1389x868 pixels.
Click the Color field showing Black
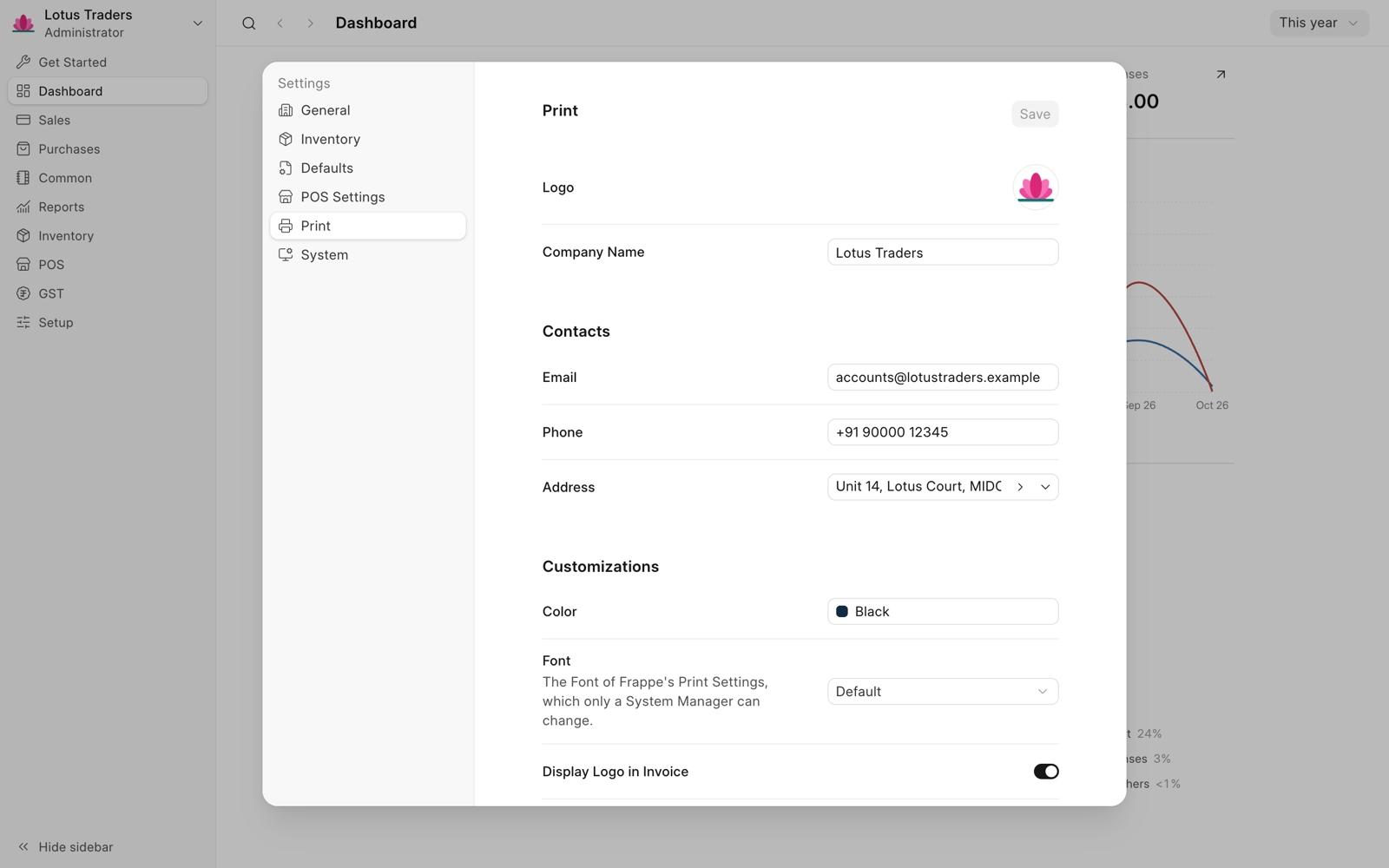pyautogui.click(x=943, y=612)
